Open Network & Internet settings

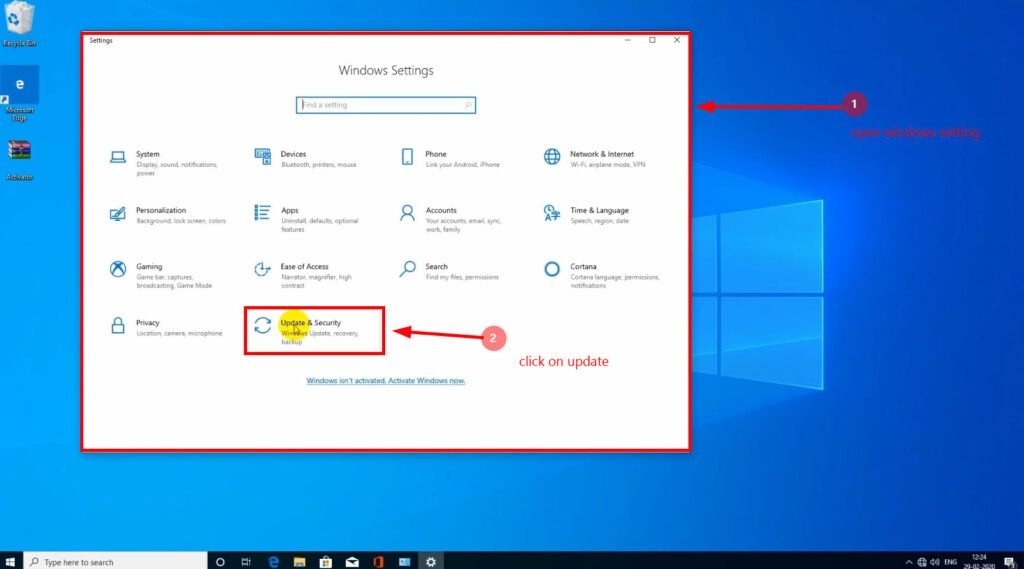595,159
